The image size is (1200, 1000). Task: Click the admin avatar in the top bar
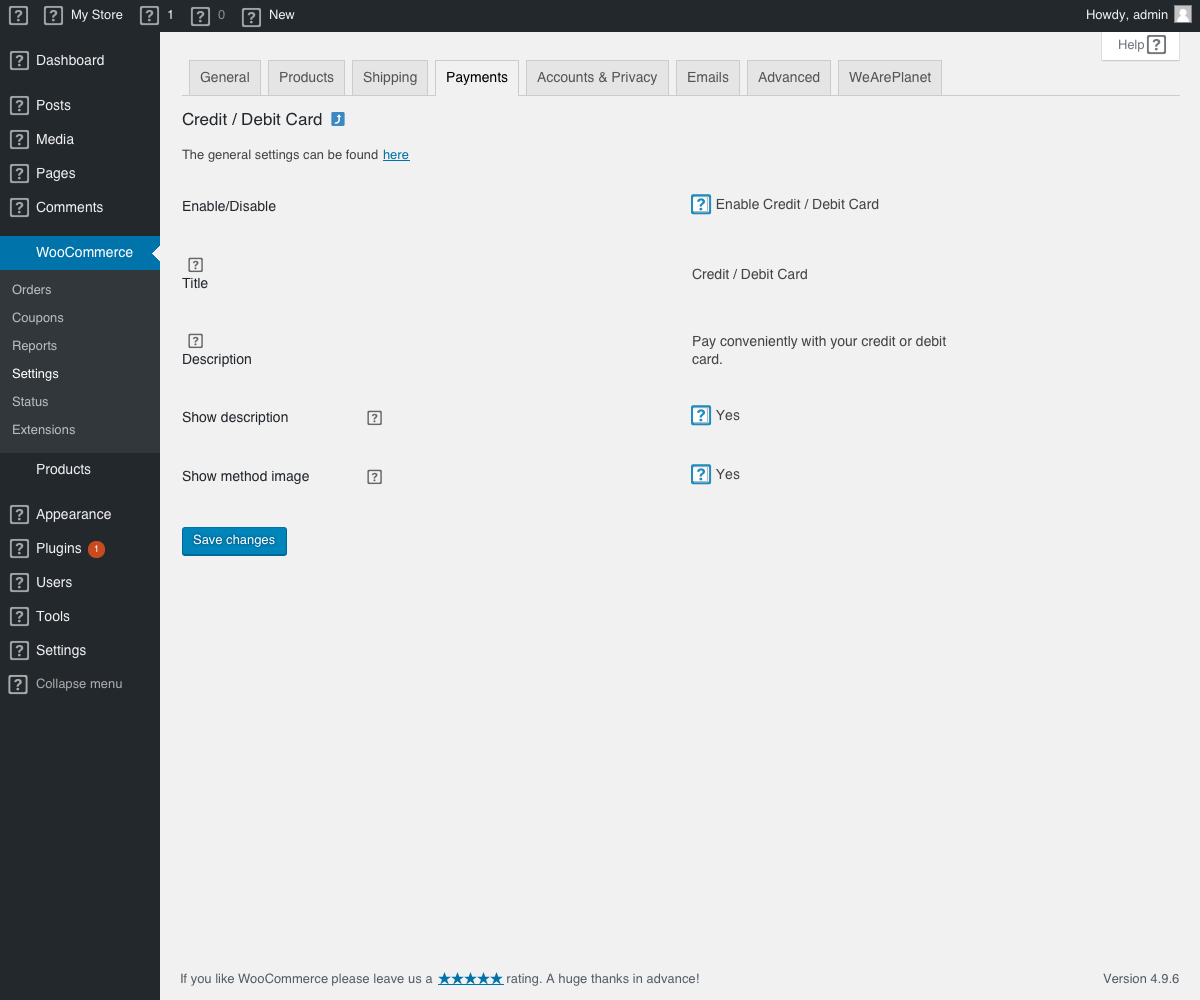tap(1181, 14)
